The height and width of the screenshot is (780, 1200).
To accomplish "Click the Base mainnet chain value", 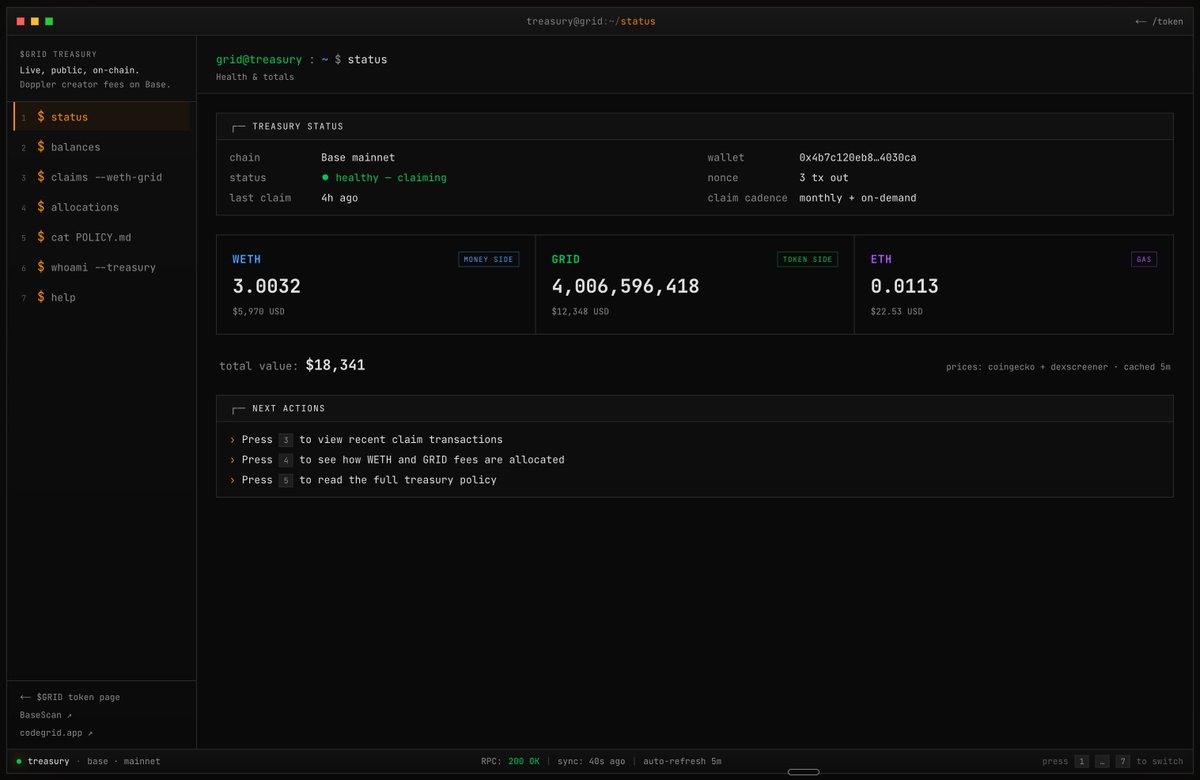I will tap(358, 158).
